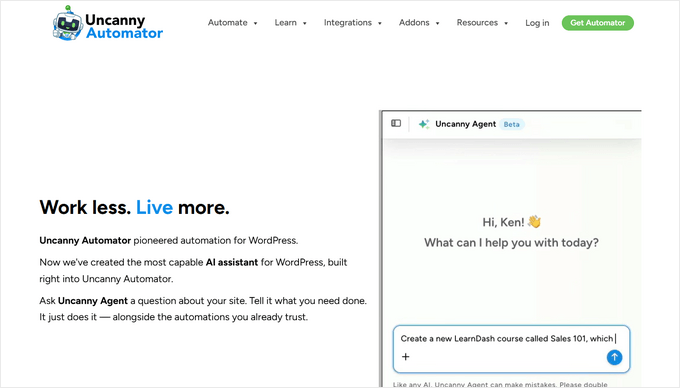The width and height of the screenshot is (680, 388).
Task: Expand the Integrations dropdown arrow
Action: click(380, 23)
